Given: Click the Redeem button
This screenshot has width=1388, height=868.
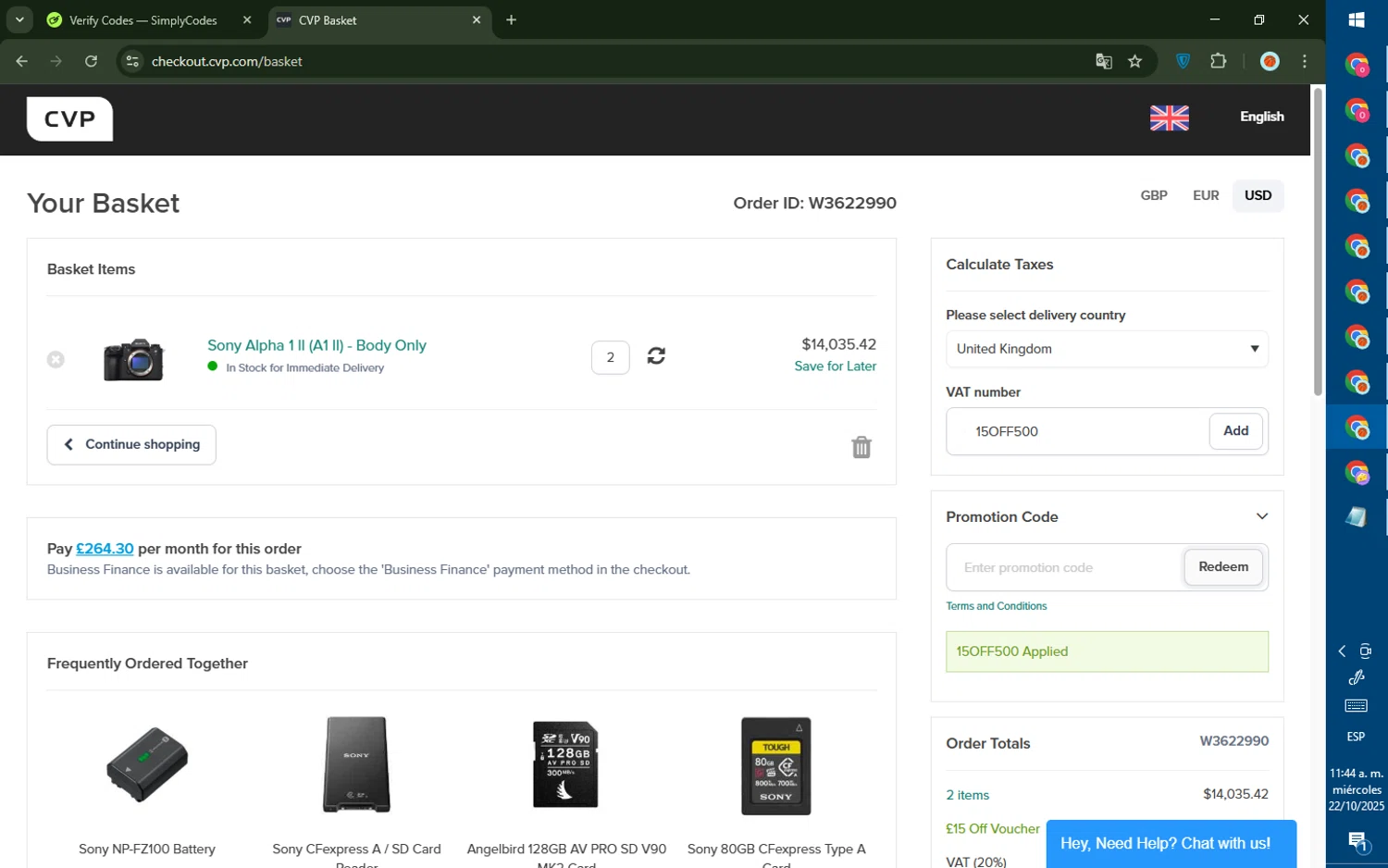Looking at the screenshot, I should pos(1223,567).
